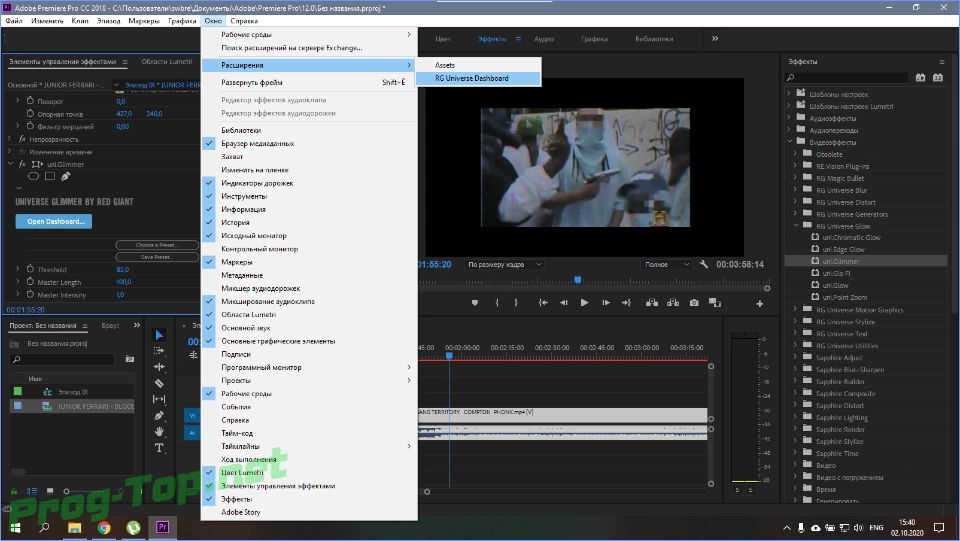
Task: Move the monitor playhead scrubber
Action: [x=577, y=280]
